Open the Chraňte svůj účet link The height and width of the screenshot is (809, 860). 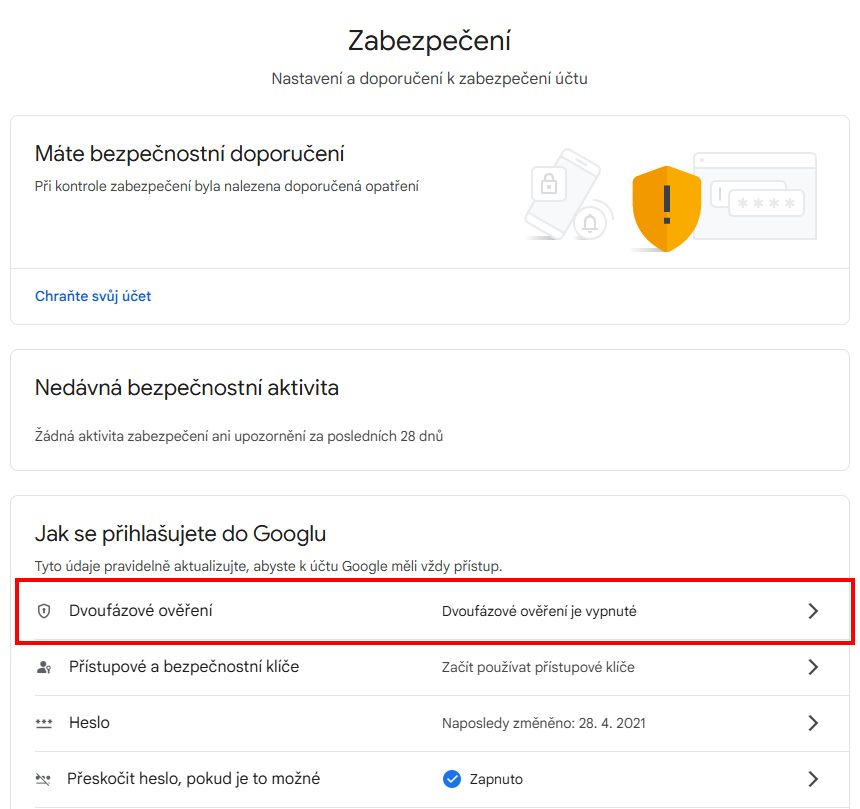pos(93,296)
